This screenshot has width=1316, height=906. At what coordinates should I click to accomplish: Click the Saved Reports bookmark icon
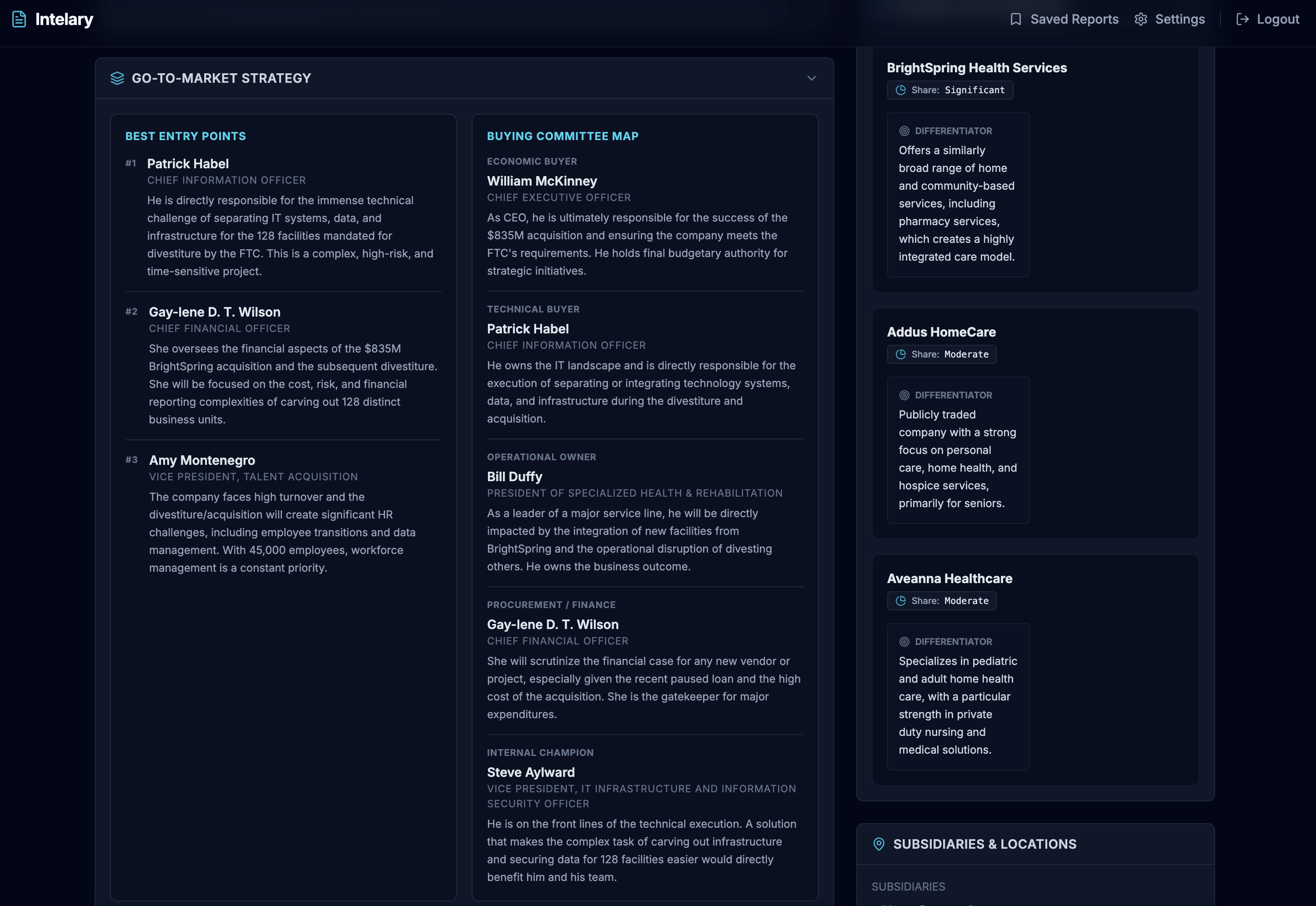1016,19
